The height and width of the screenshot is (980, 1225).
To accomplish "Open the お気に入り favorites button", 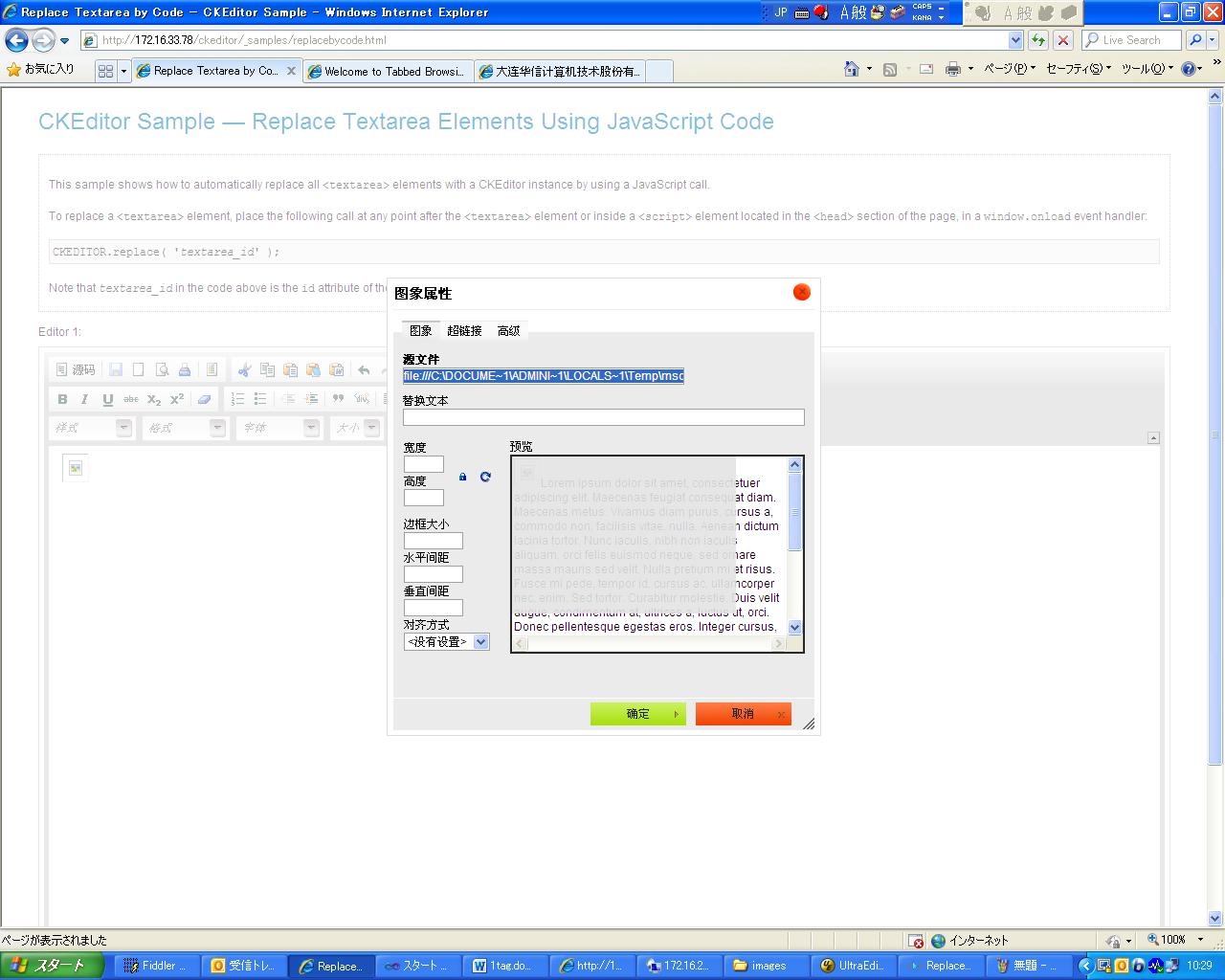I will pyautogui.click(x=40, y=69).
